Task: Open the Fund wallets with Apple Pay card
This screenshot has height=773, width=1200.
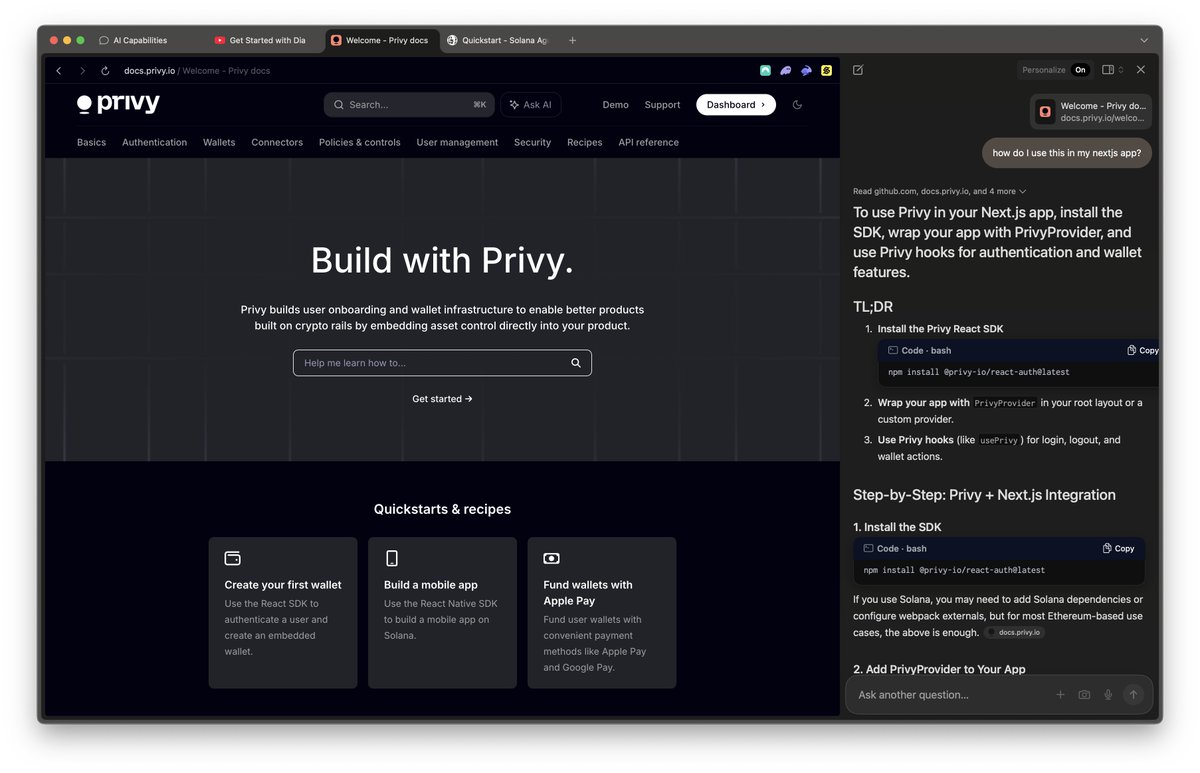Action: (x=602, y=613)
